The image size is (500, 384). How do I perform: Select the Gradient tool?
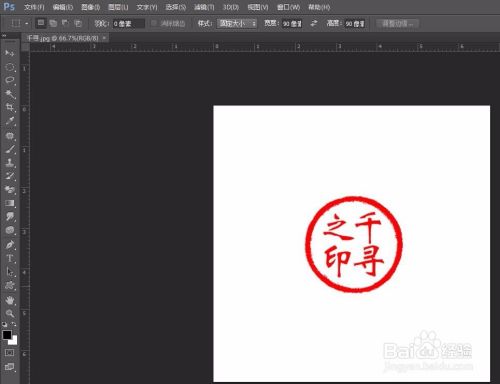10,203
